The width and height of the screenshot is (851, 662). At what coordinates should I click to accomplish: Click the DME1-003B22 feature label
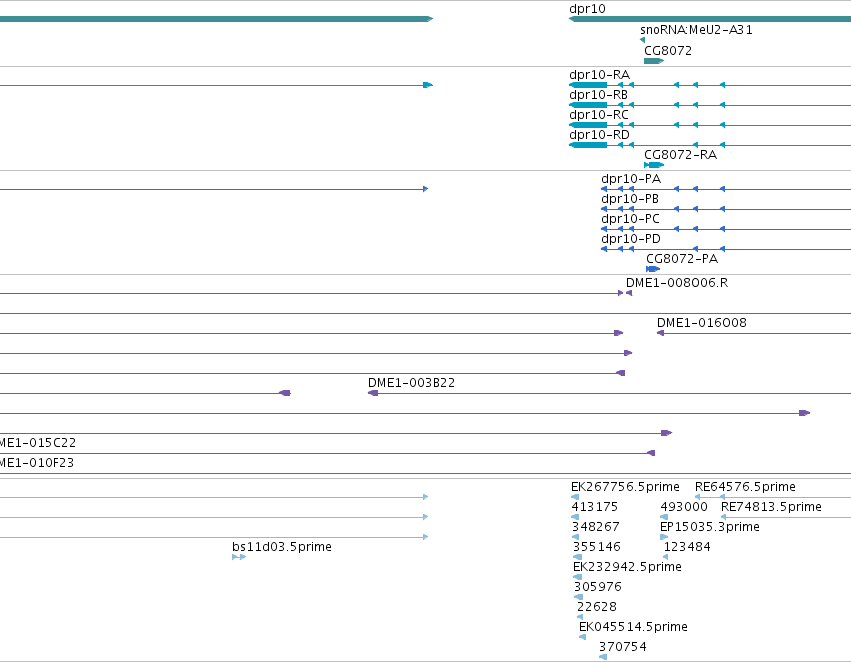(411, 383)
